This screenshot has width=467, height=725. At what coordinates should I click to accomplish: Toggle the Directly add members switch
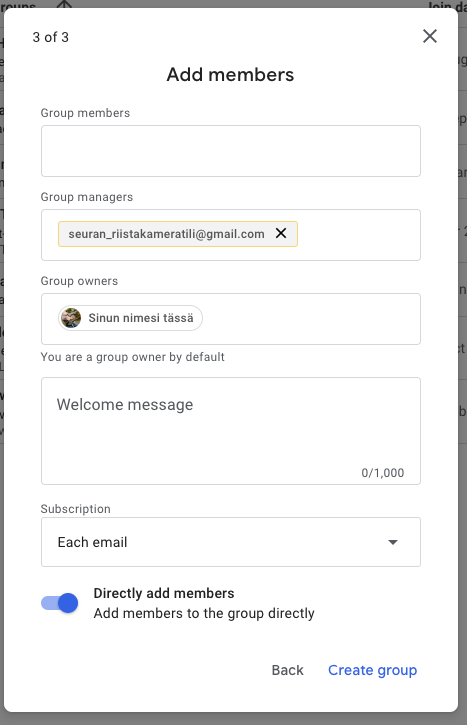coord(60,603)
